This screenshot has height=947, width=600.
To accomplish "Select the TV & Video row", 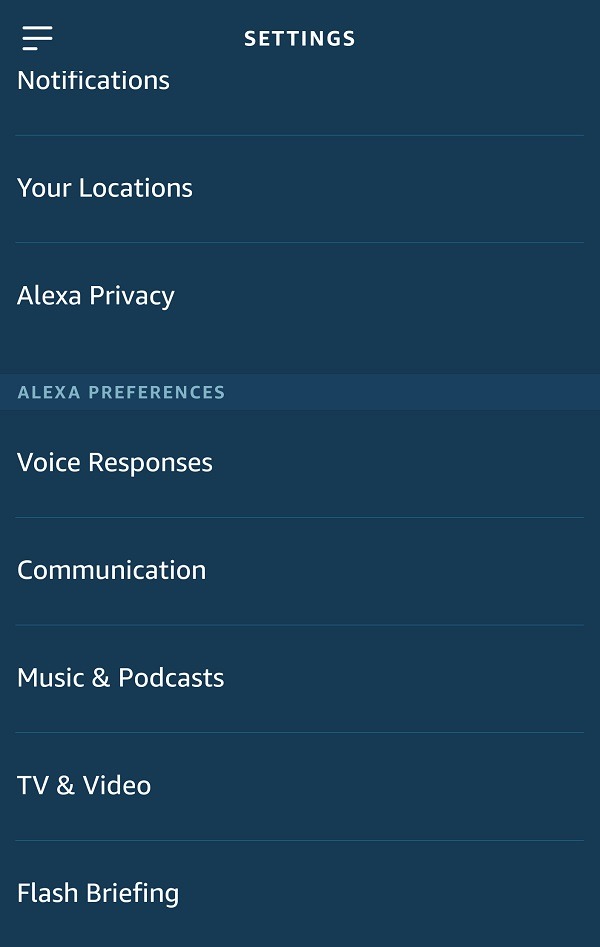I will tap(84, 785).
